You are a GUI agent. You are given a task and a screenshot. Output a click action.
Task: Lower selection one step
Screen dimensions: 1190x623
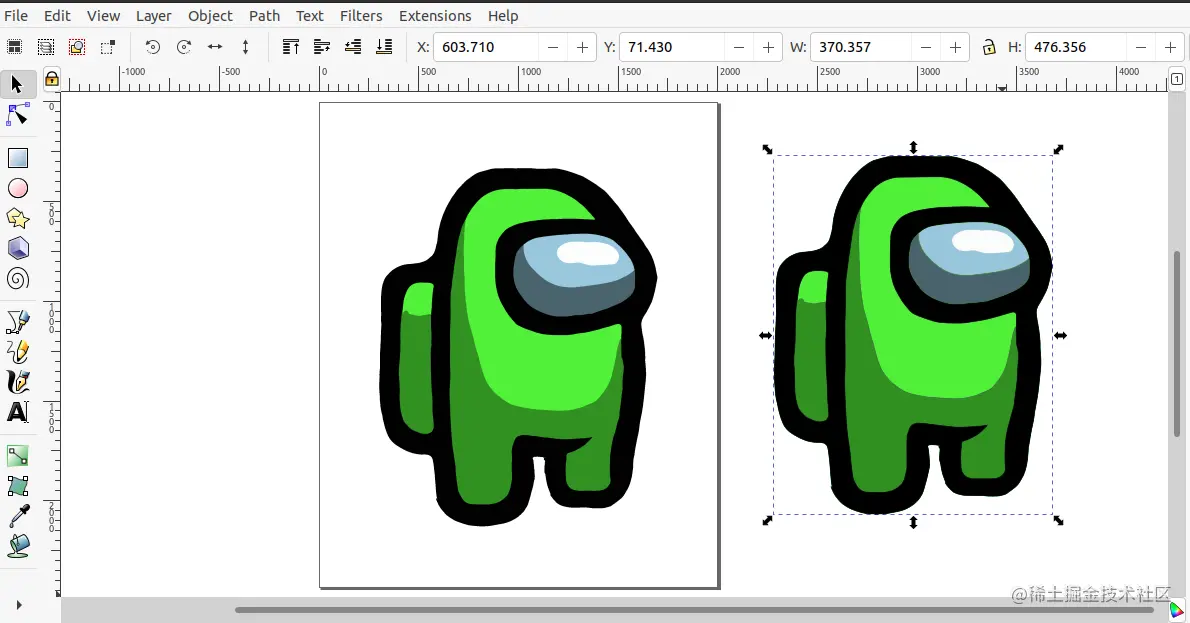353,47
